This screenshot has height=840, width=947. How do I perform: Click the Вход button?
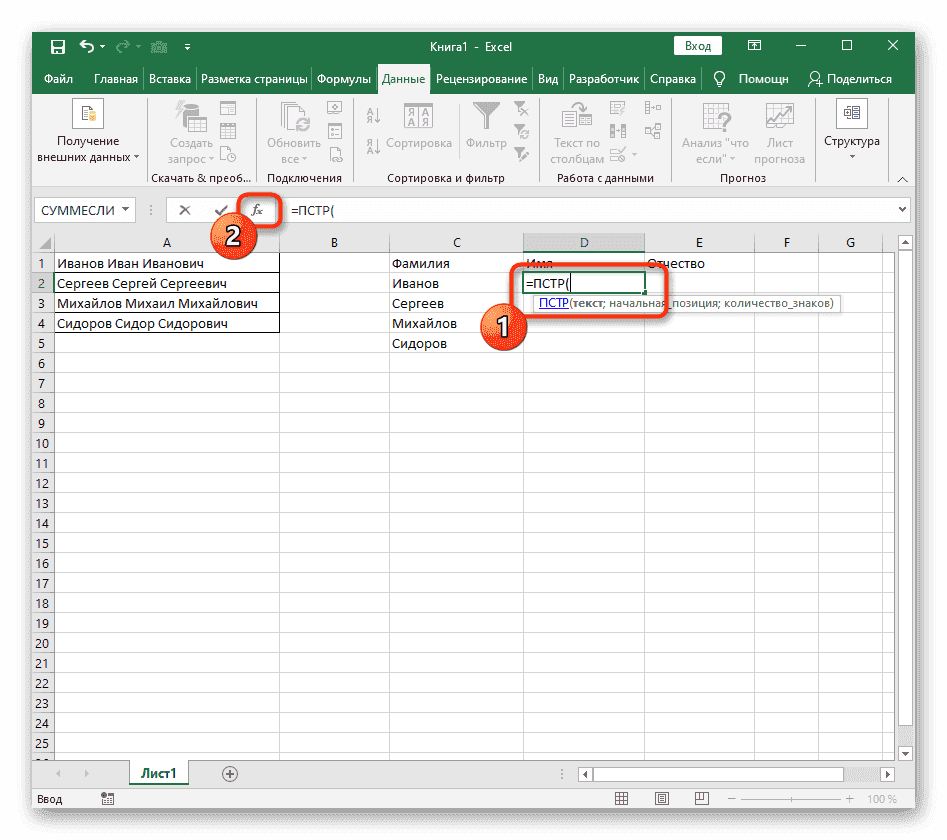697,45
